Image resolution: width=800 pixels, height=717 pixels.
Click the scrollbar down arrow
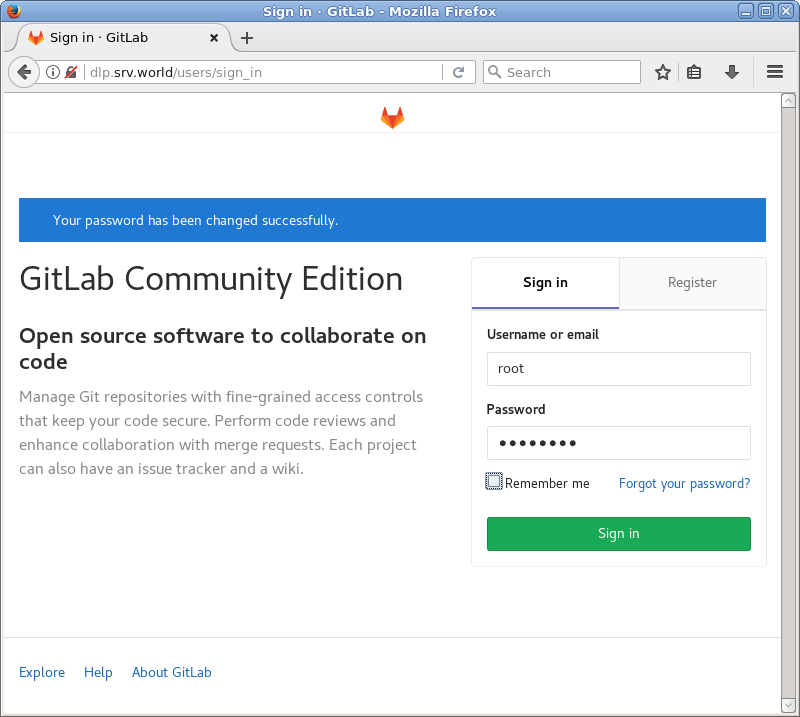788,705
